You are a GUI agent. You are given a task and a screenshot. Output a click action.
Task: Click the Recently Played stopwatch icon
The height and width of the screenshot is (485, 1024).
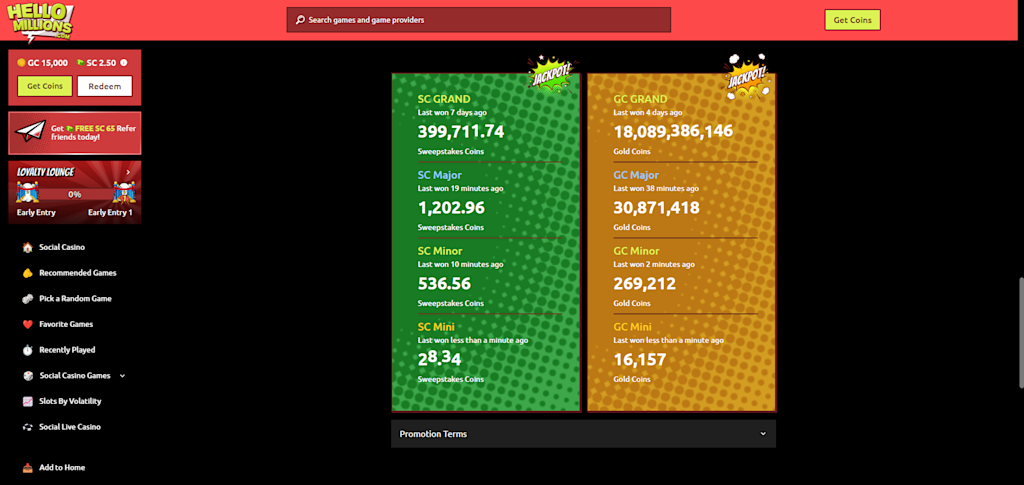27,350
